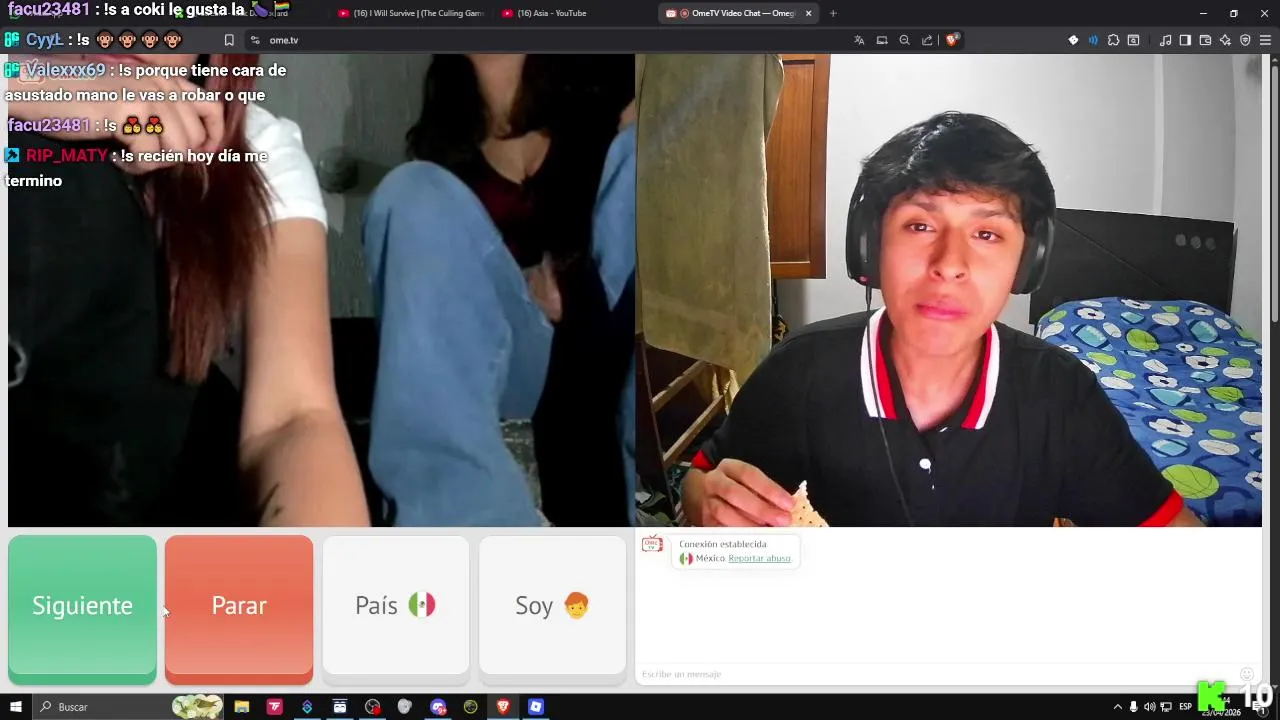Click your own webcam video feed
1280x720 pixels.
coord(948,290)
